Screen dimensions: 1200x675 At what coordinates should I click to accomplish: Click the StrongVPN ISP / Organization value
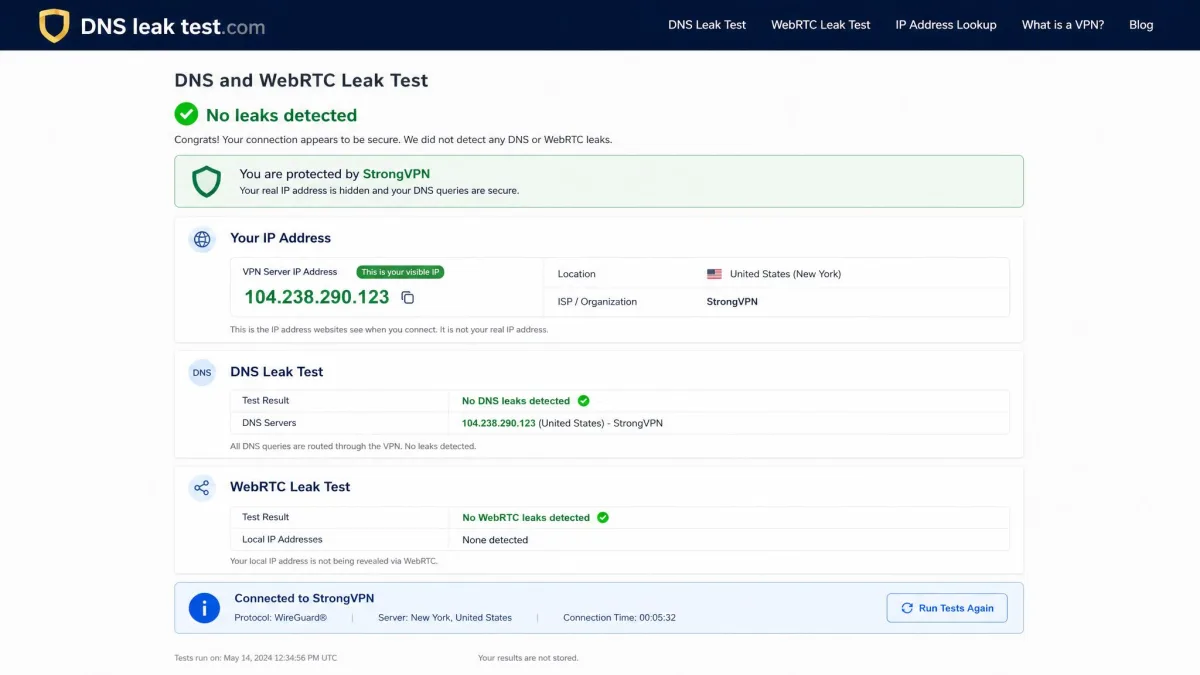tap(732, 302)
